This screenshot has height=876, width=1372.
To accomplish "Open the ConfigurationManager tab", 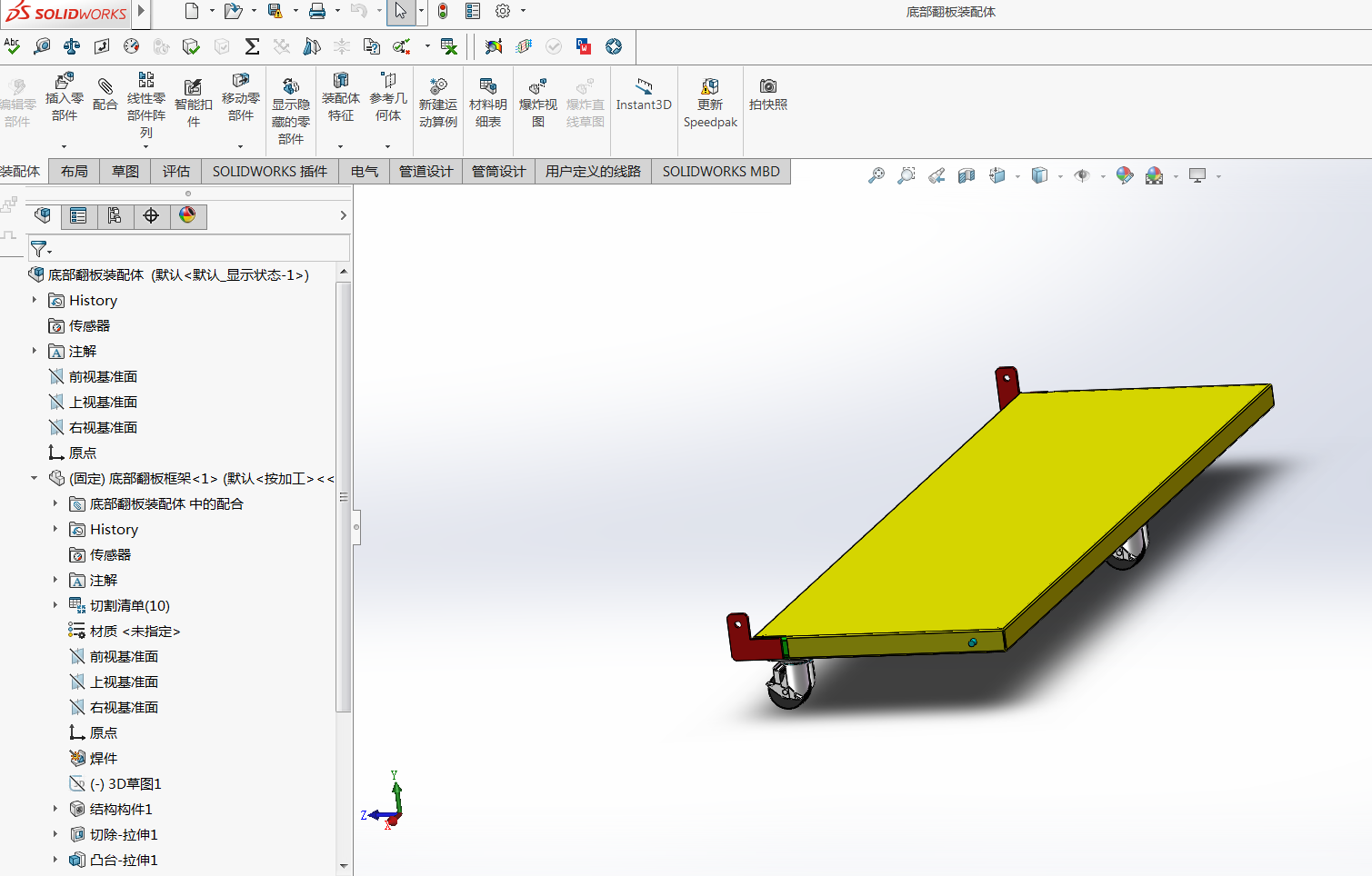I will [115, 215].
